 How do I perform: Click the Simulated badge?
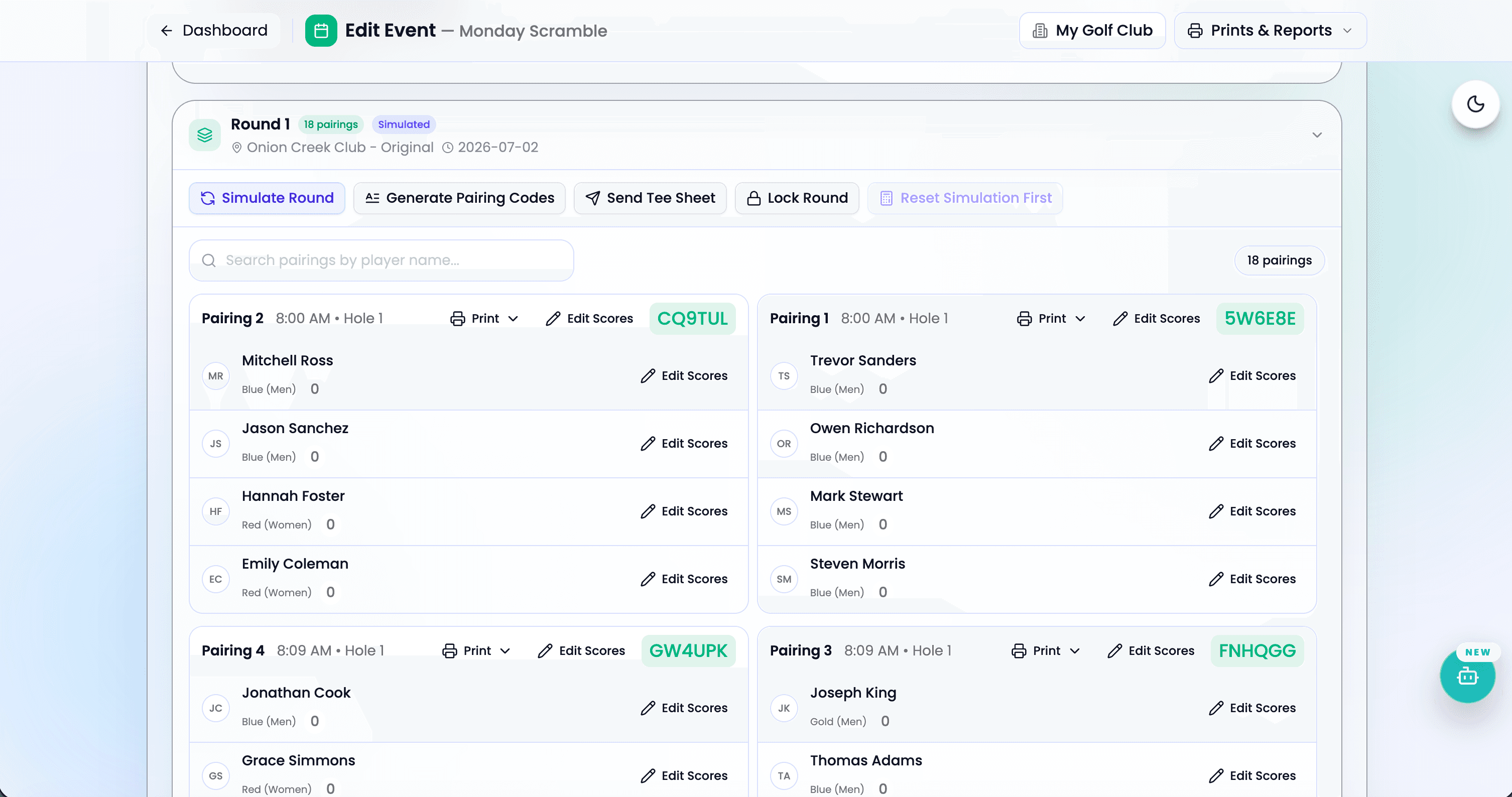click(404, 124)
